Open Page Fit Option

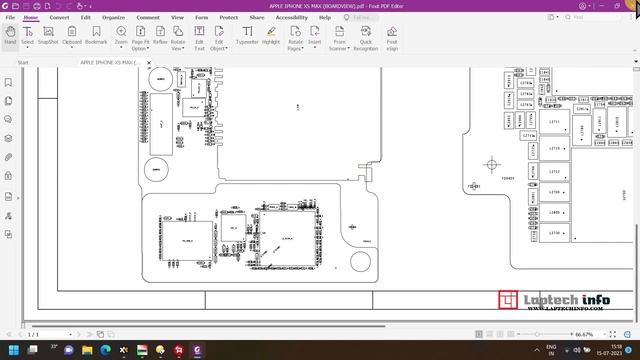(140, 38)
